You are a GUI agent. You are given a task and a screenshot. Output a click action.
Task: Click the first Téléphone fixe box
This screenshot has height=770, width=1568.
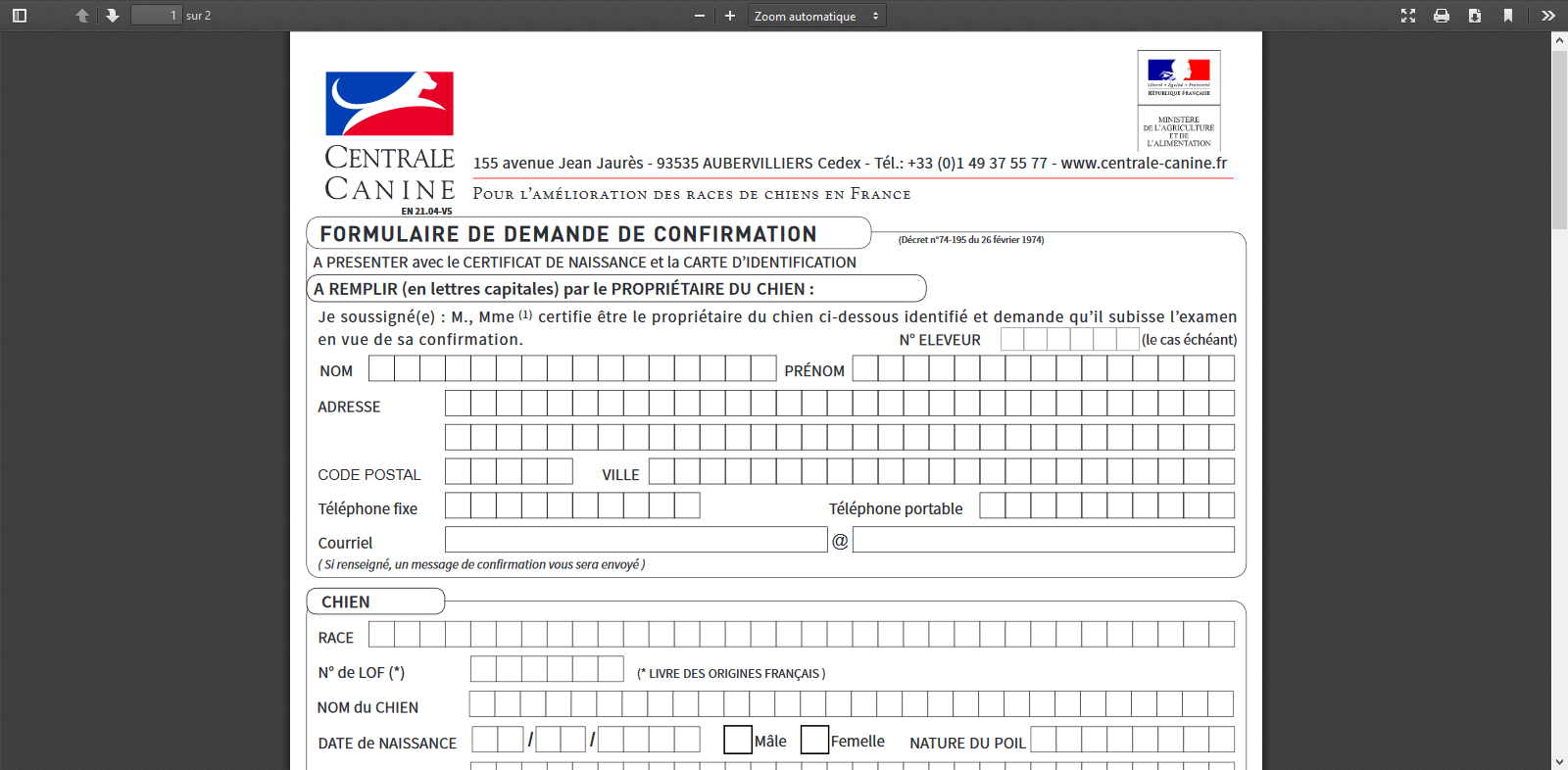tap(458, 505)
